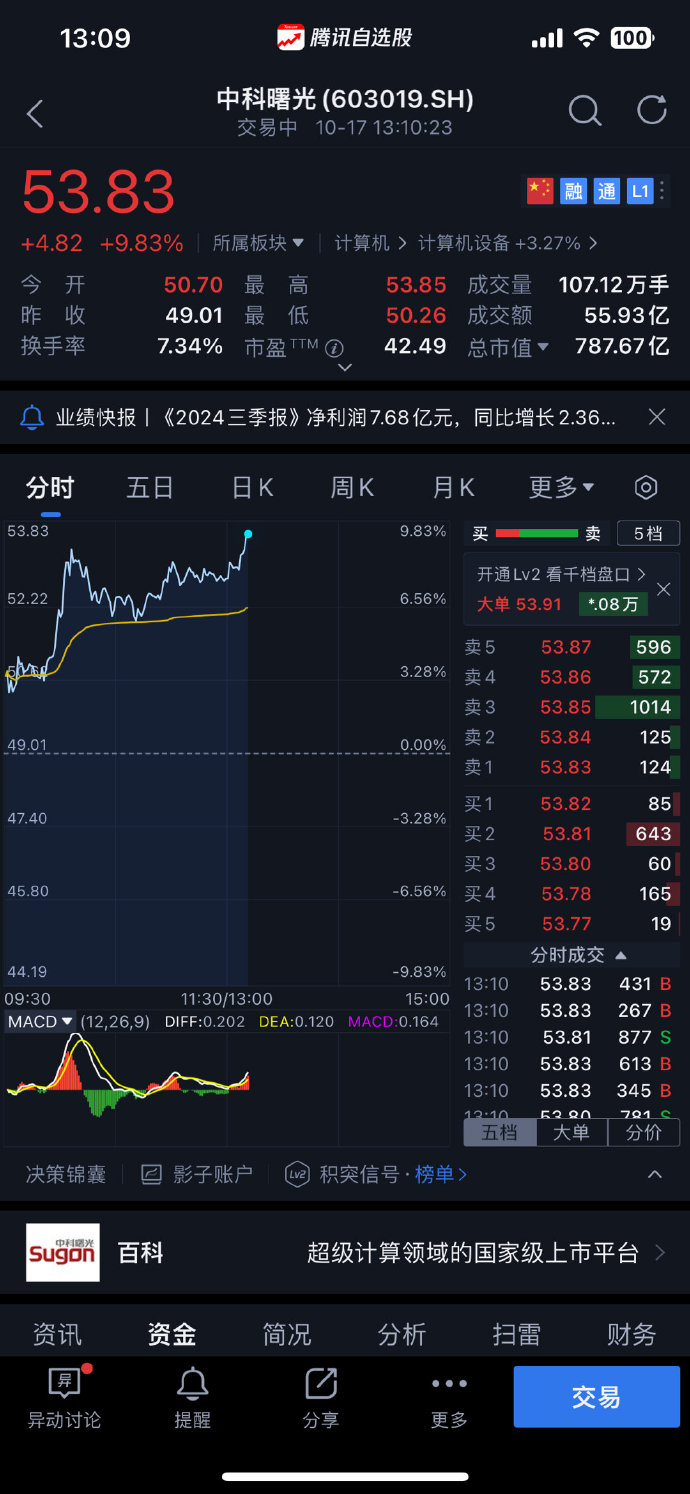Tap the MACD histogram chart
The height and width of the screenshot is (1494, 690).
tap(226, 1090)
